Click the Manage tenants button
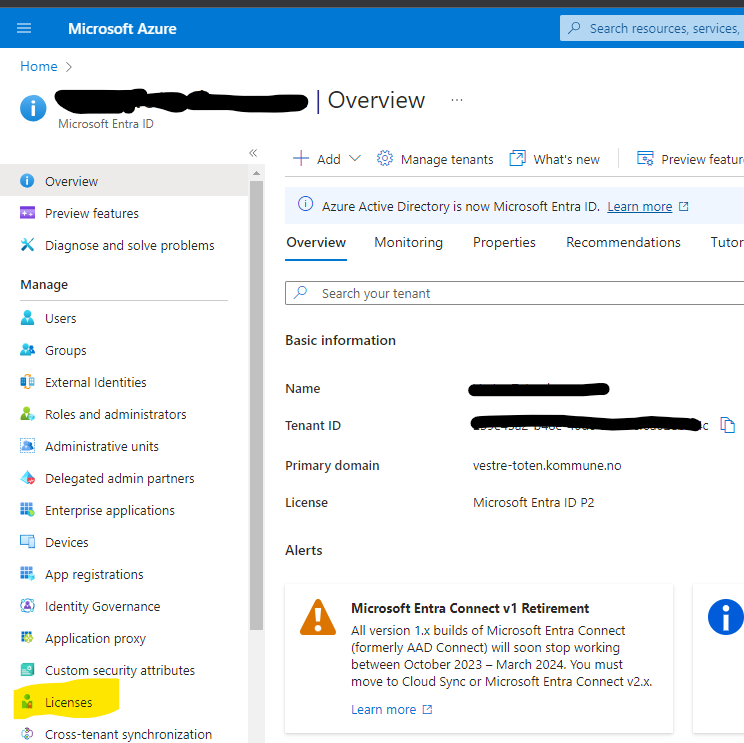Viewport: 744px width, 743px height. pyautogui.click(x=435, y=159)
